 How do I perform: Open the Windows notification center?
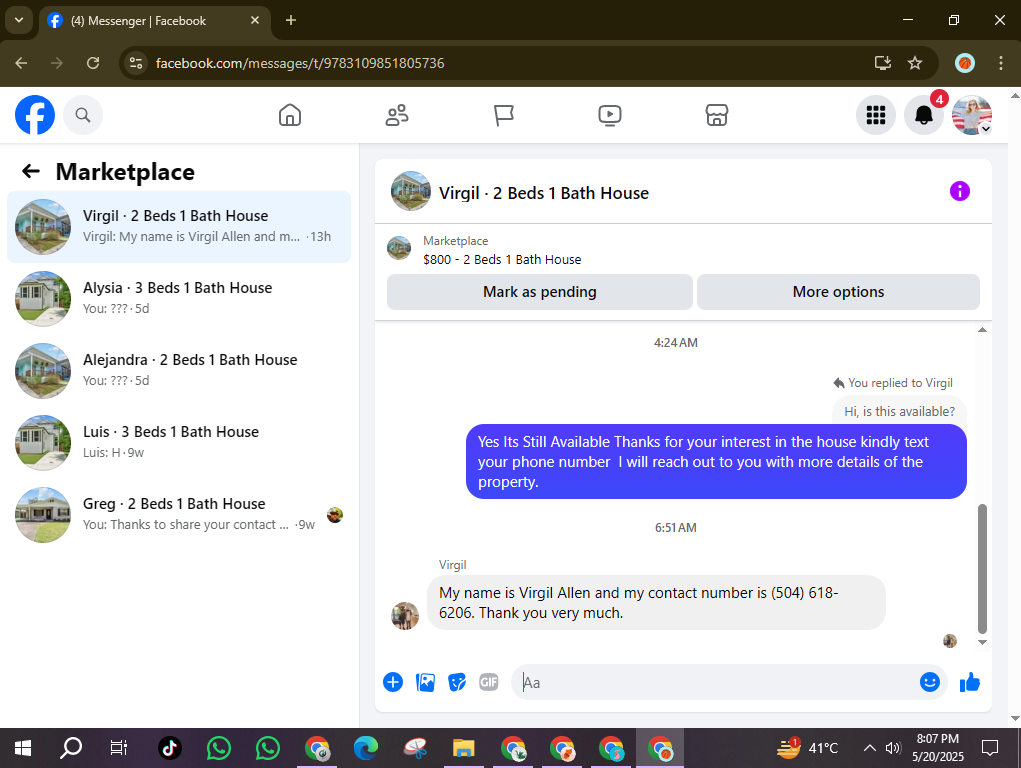[990, 748]
